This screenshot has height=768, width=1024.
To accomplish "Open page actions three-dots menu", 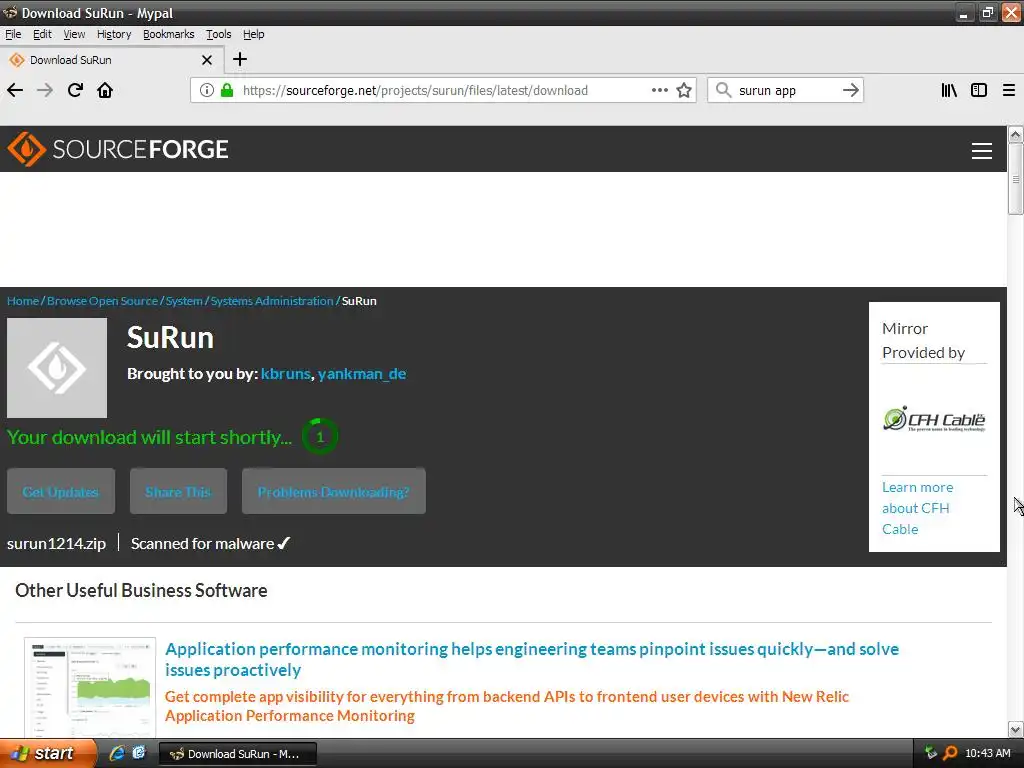I will 660,90.
